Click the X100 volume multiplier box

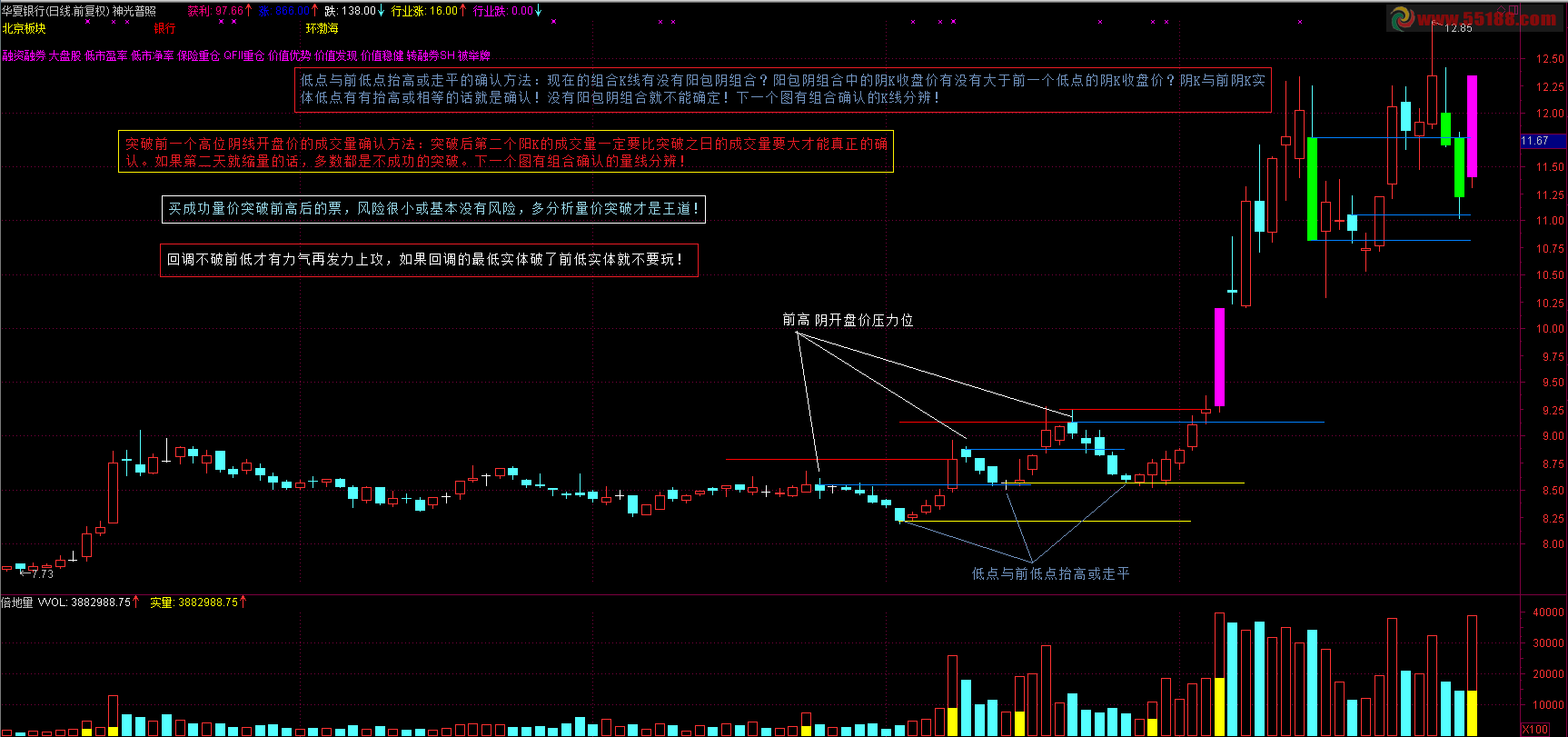[x=1535, y=730]
